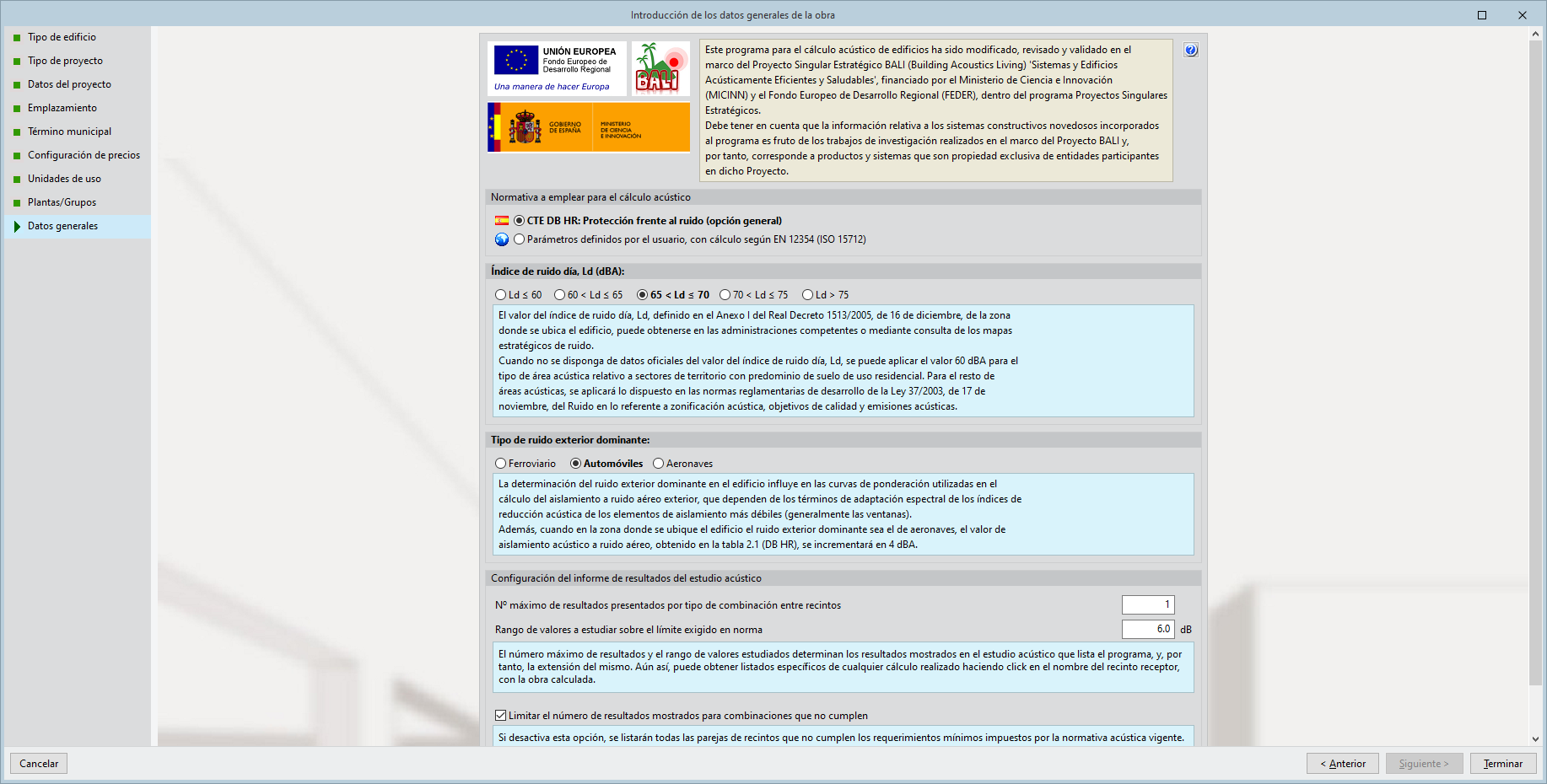Open the Datos del proyecto step

[x=78, y=84]
